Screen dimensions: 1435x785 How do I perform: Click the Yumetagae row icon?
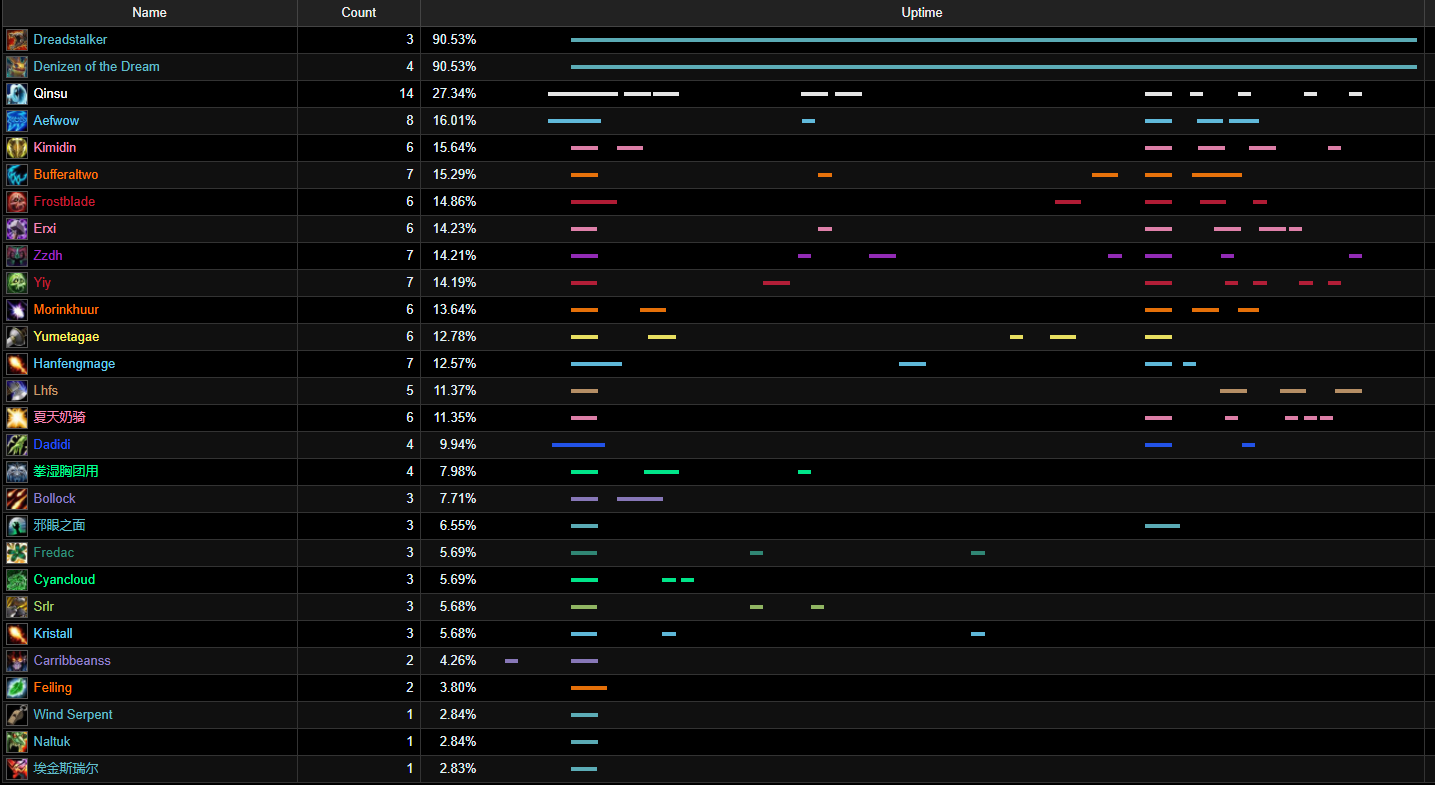pos(17,337)
